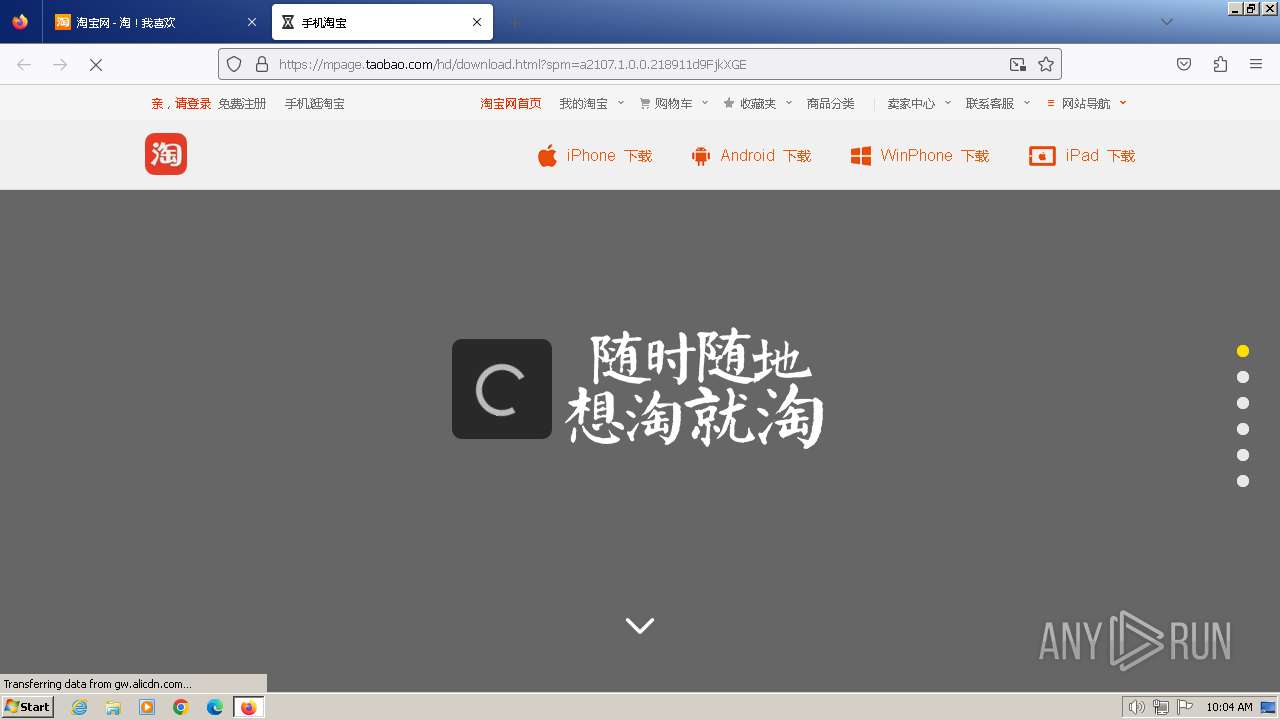Go to 淘宝网首页
The width and height of the screenshot is (1280, 720).
[x=511, y=103]
